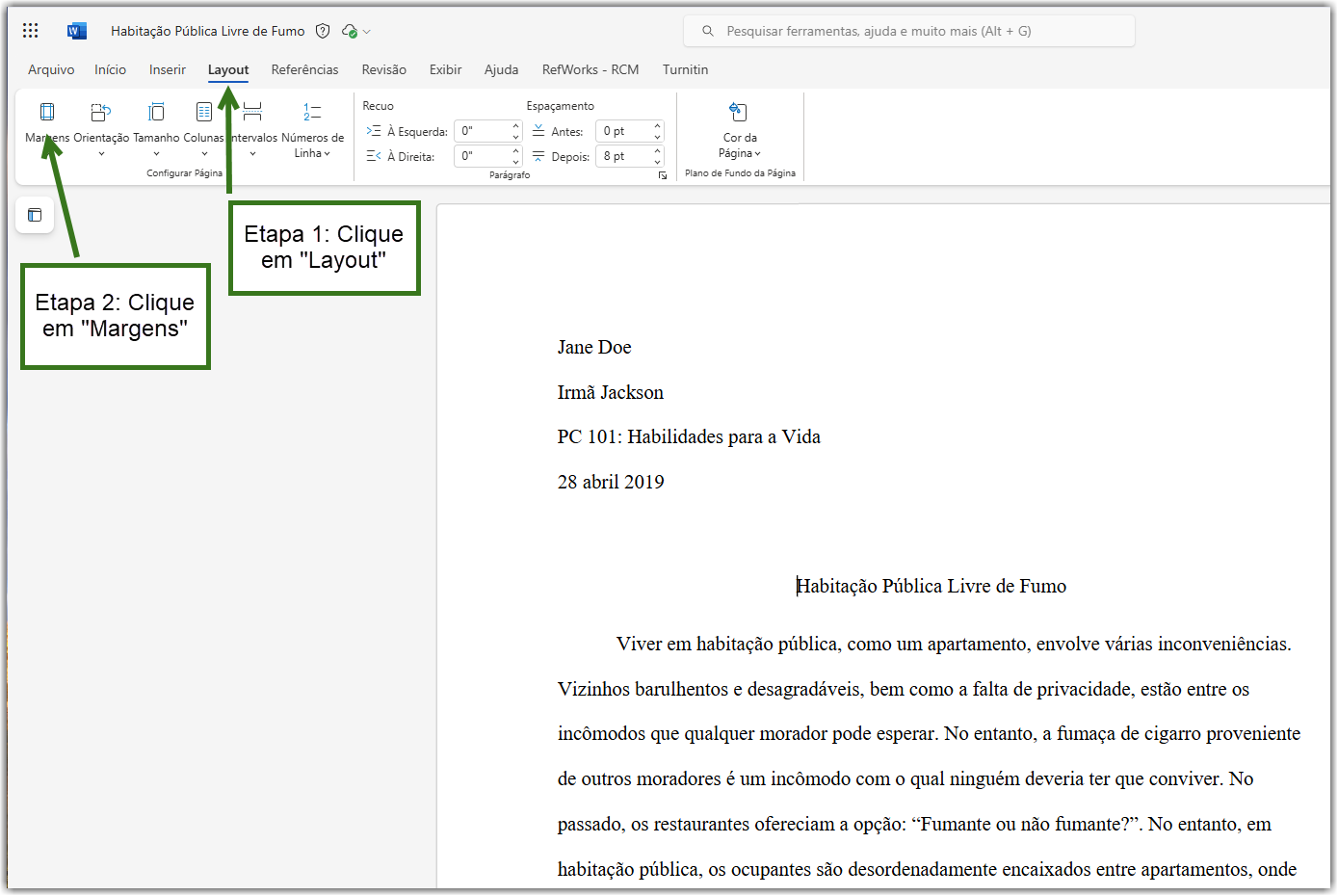The width and height of the screenshot is (1338, 896).
Task: Toggle the navigation pane icon at left
Action: tap(35, 215)
